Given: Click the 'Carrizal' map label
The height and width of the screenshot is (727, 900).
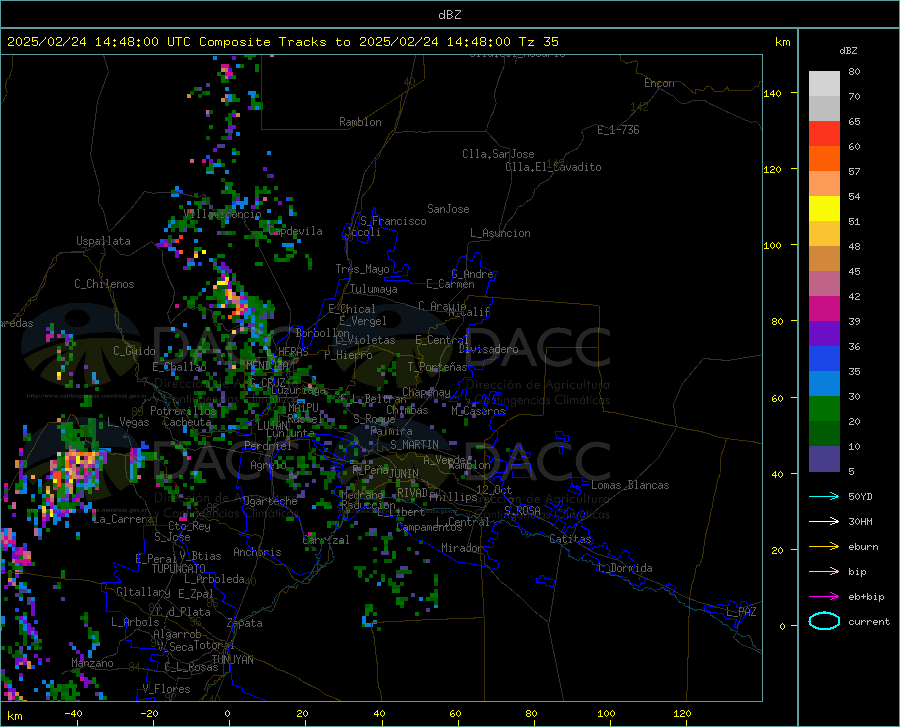Looking at the screenshot, I should 325,540.
